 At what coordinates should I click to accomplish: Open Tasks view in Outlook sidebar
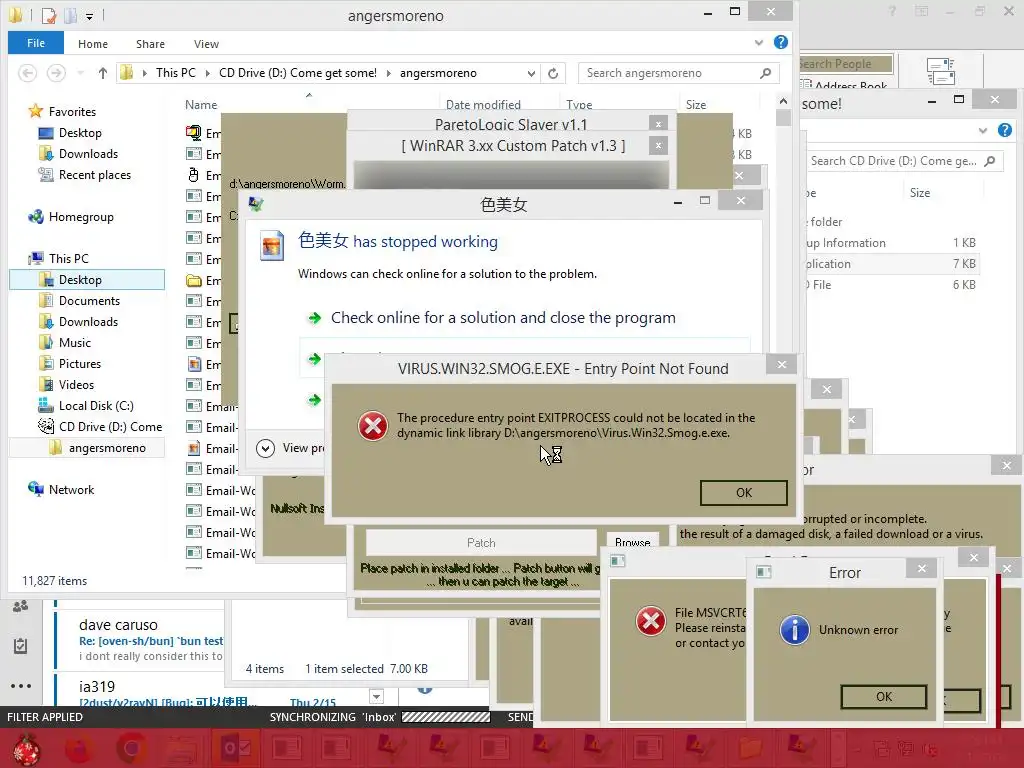click(x=20, y=646)
